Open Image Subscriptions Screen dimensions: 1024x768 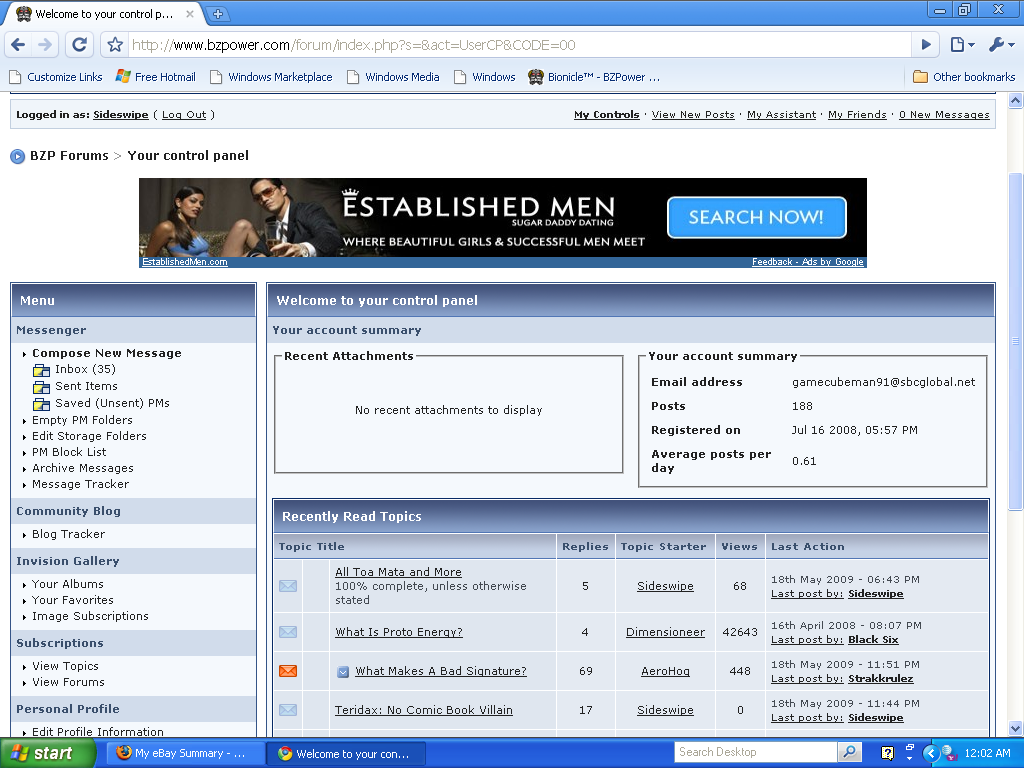point(91,616)
